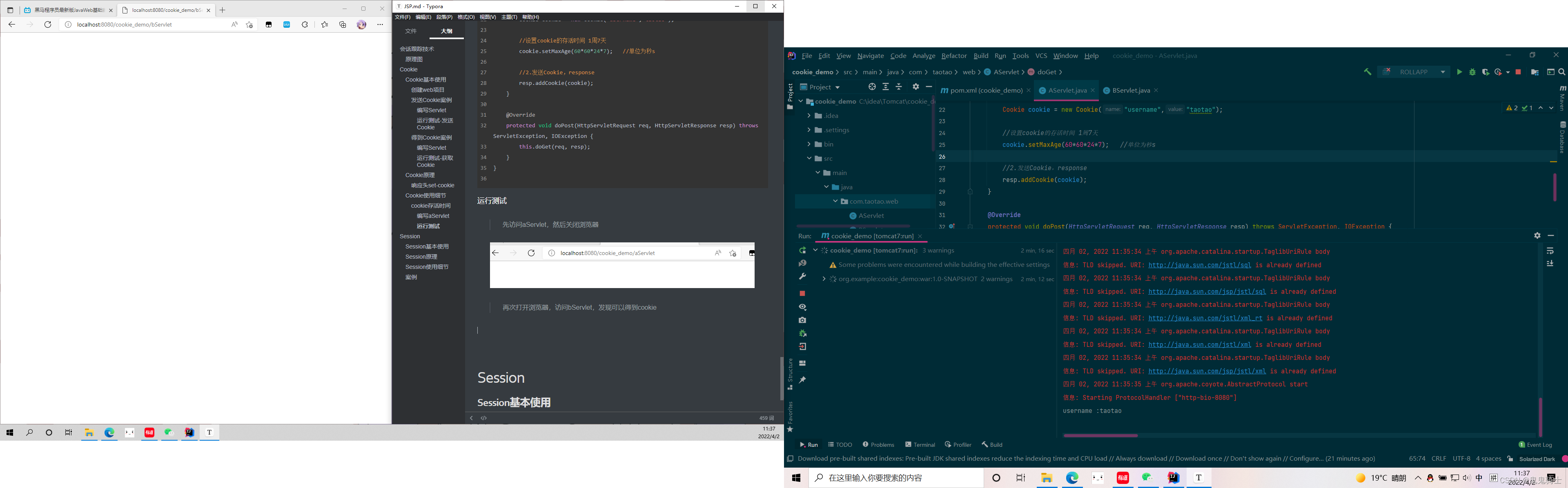The image size is (1568, 488).
Task: Click Collapse All icon in Project panel
Action: [899, 87]
